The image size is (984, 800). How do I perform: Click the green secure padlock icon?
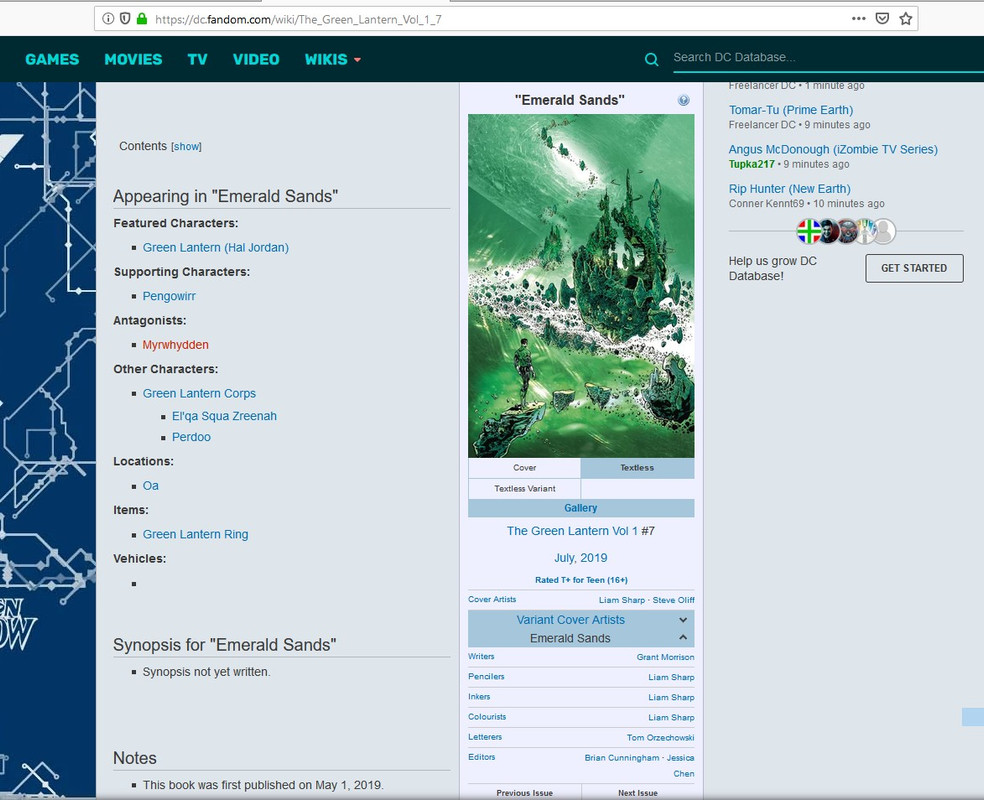click(142, 19)
